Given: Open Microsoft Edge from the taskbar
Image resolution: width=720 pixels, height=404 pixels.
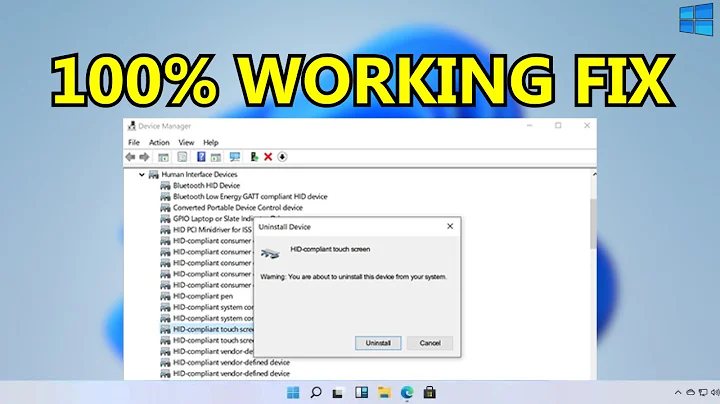Looking at the screenshot, I should [x=407, y=393].
